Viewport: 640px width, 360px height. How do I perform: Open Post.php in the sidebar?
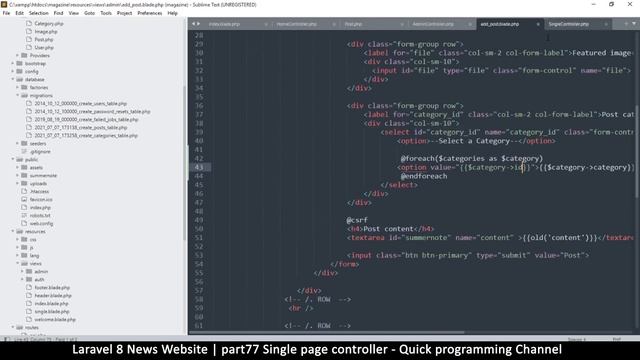pyautogui.click(x=44, y=40)
